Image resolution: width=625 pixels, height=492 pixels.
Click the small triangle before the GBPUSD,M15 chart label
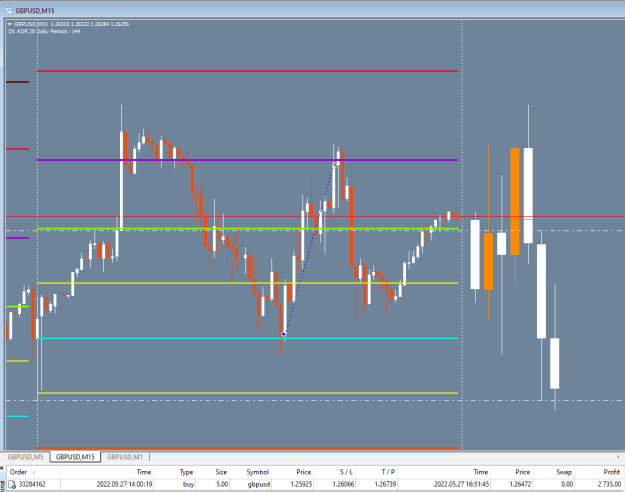pyautogui.click(x=10, y=24)
